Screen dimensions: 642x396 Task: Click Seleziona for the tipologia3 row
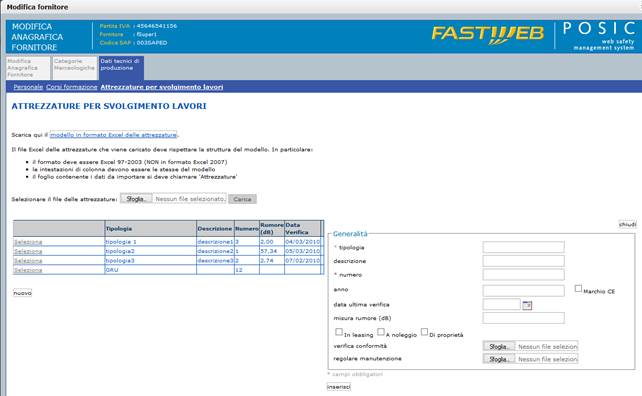[28, 261]
